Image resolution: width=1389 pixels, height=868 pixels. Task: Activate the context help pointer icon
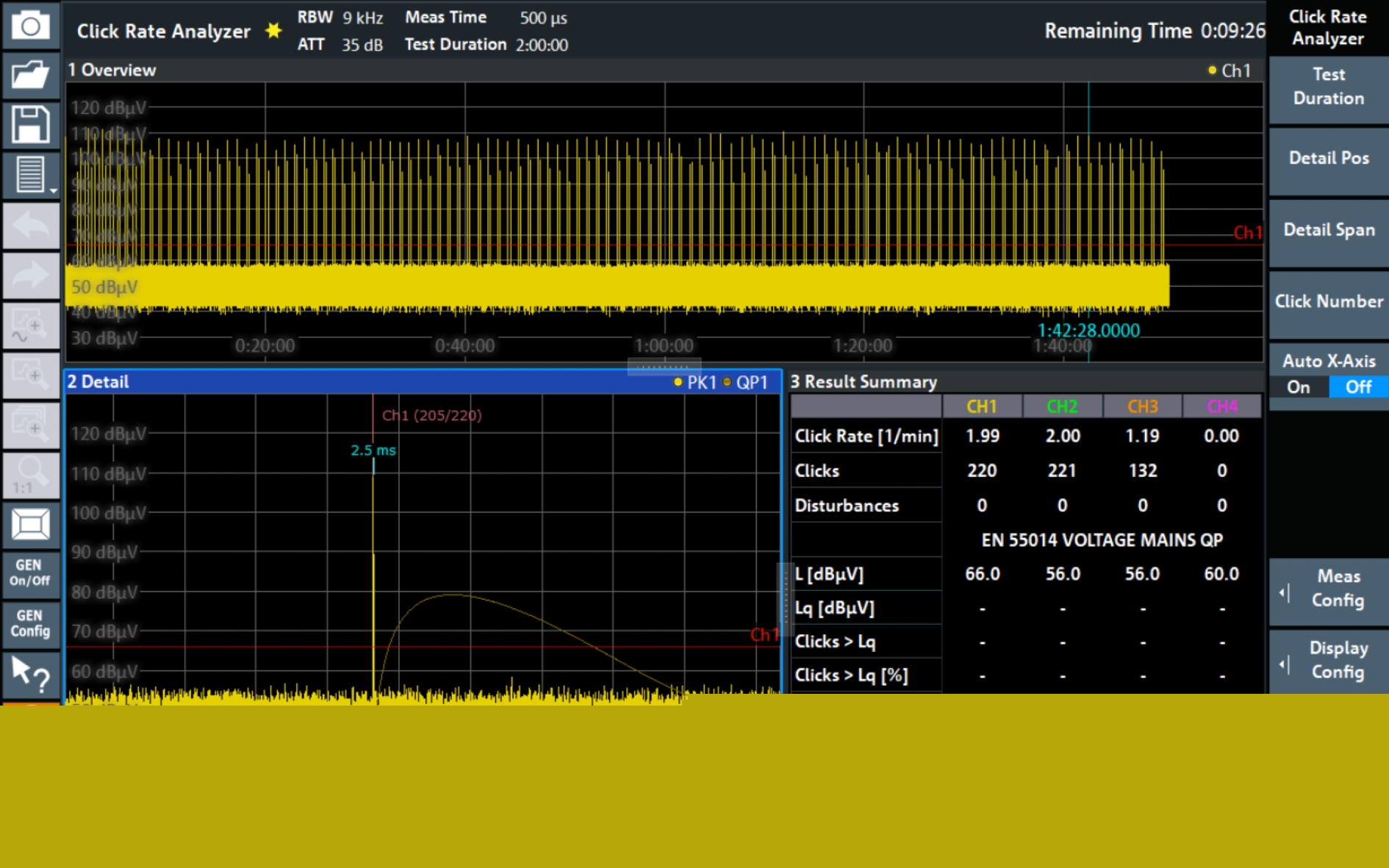coord(30,674)
